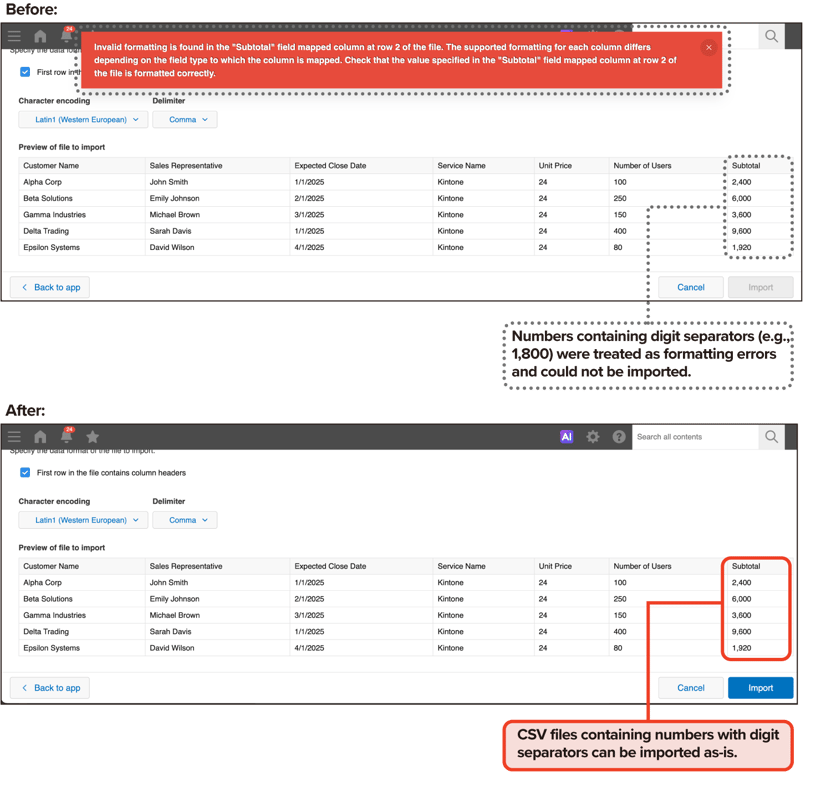826x787 pixels.
Task: Open notifications bell in the After header
Action: coord(66,437)
